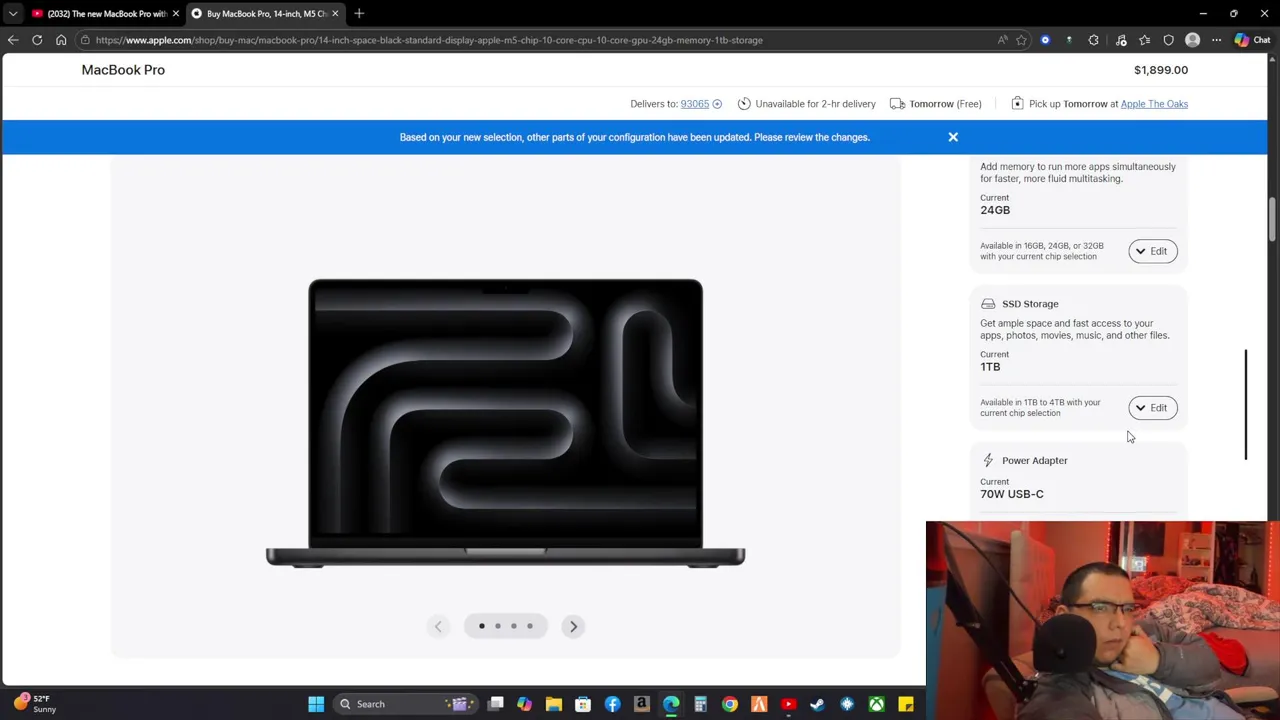Close the YouTube tab
Image resolution: width=1280 pixels, height=720 pixels.
coord(175,13)
